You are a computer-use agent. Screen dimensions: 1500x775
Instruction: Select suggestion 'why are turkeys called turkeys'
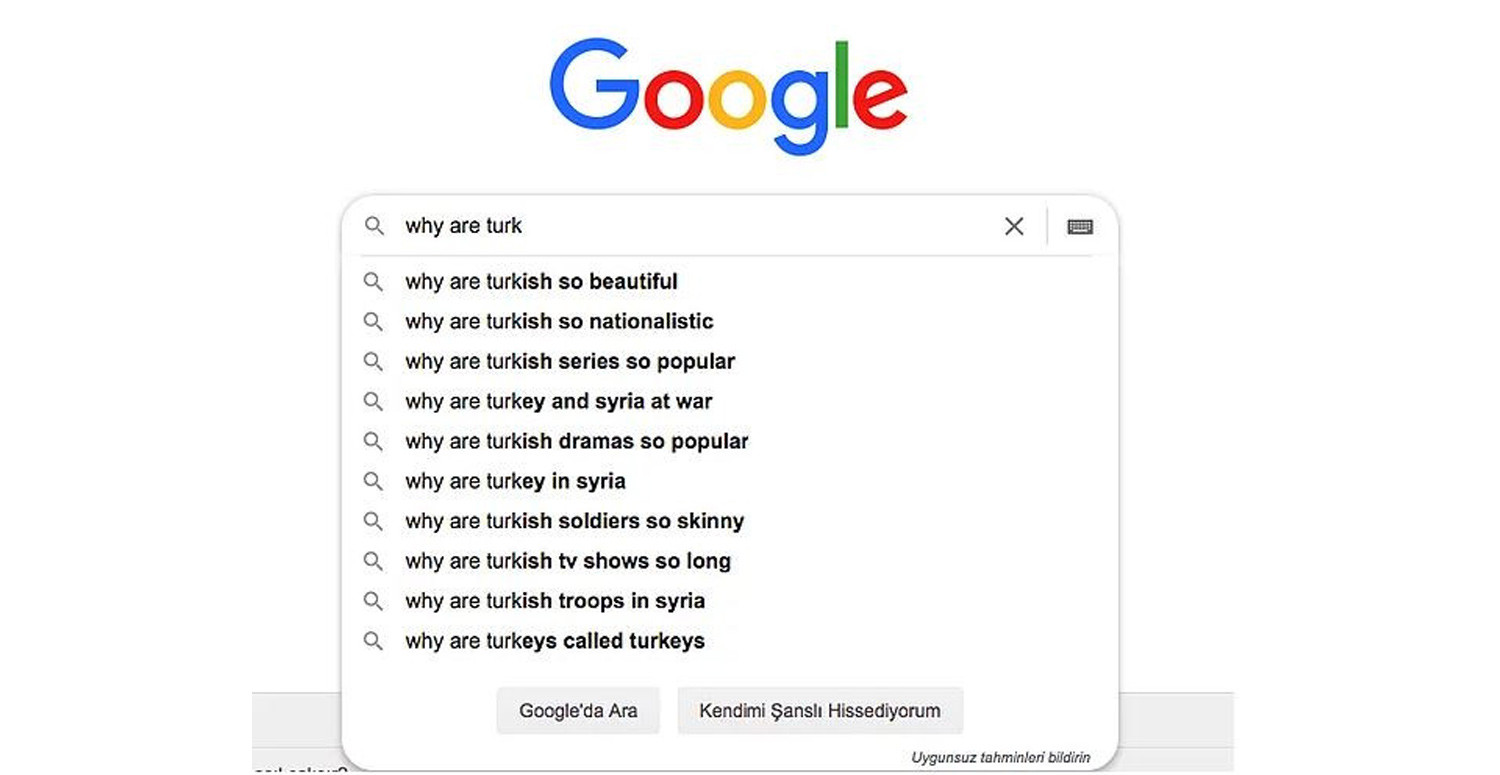pos(555,641)
